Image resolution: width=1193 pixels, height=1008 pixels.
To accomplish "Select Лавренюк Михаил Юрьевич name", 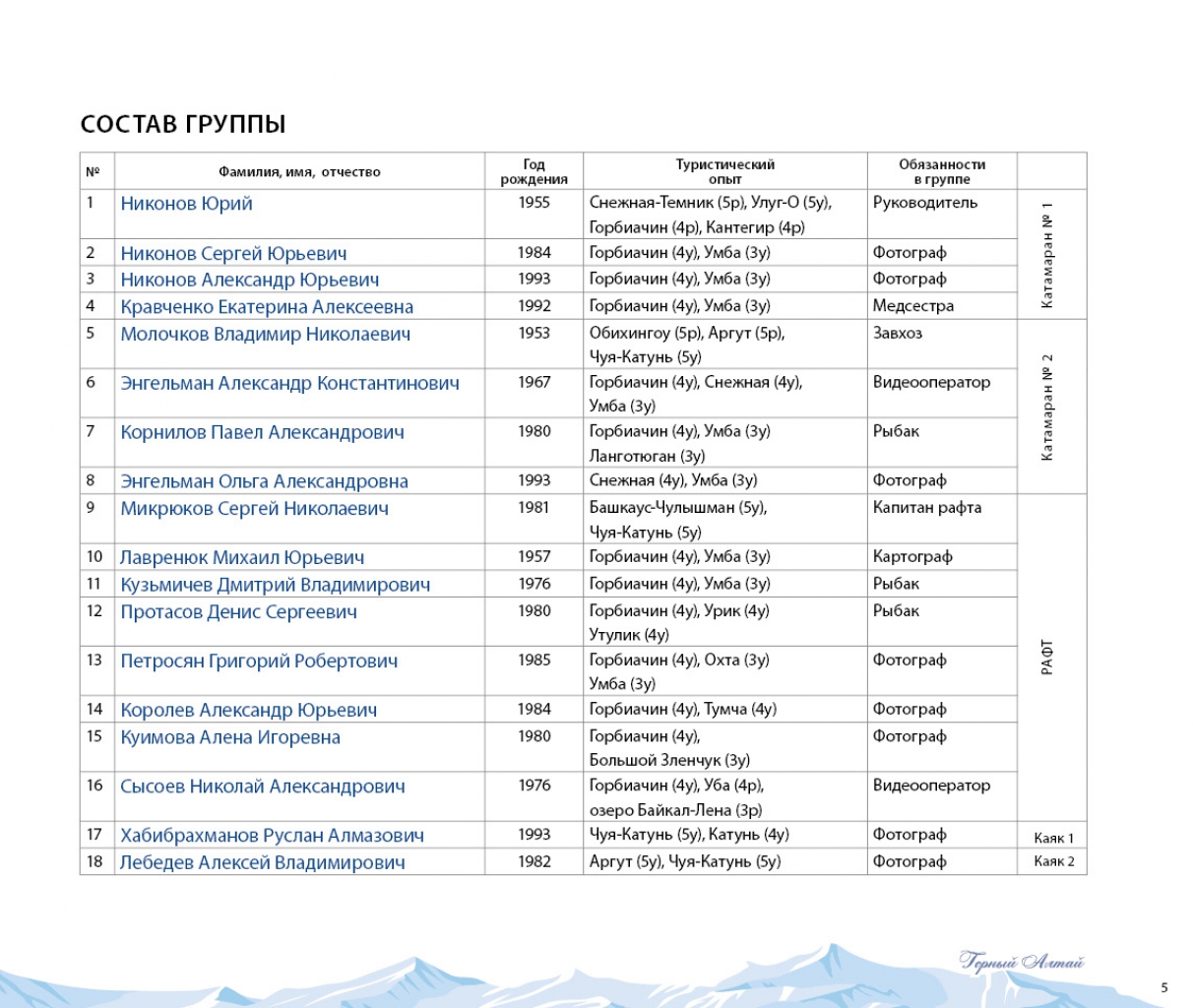I will coord(242,558).
